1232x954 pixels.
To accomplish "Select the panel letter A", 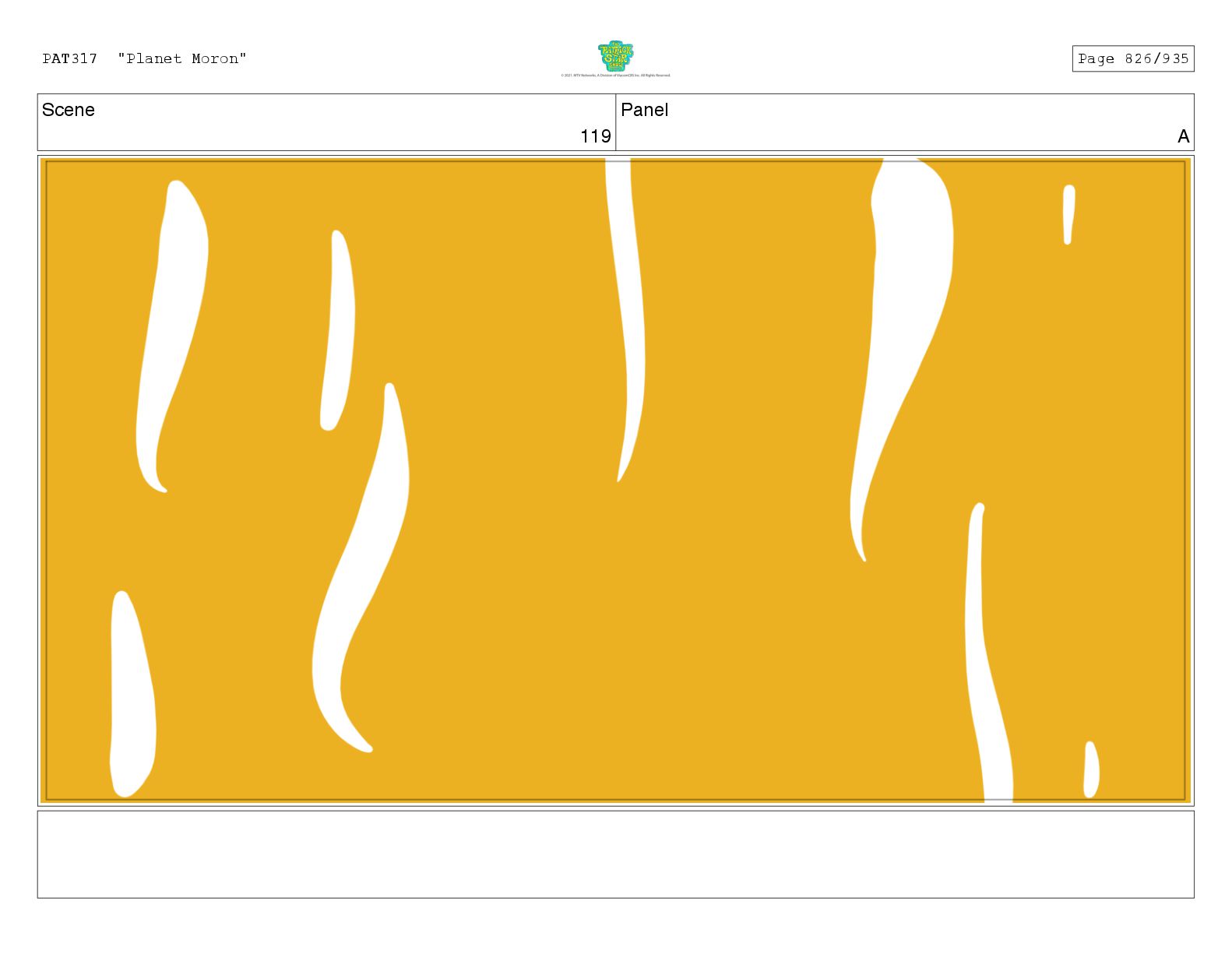I will pyautogui.click(x=1183, y=136).
